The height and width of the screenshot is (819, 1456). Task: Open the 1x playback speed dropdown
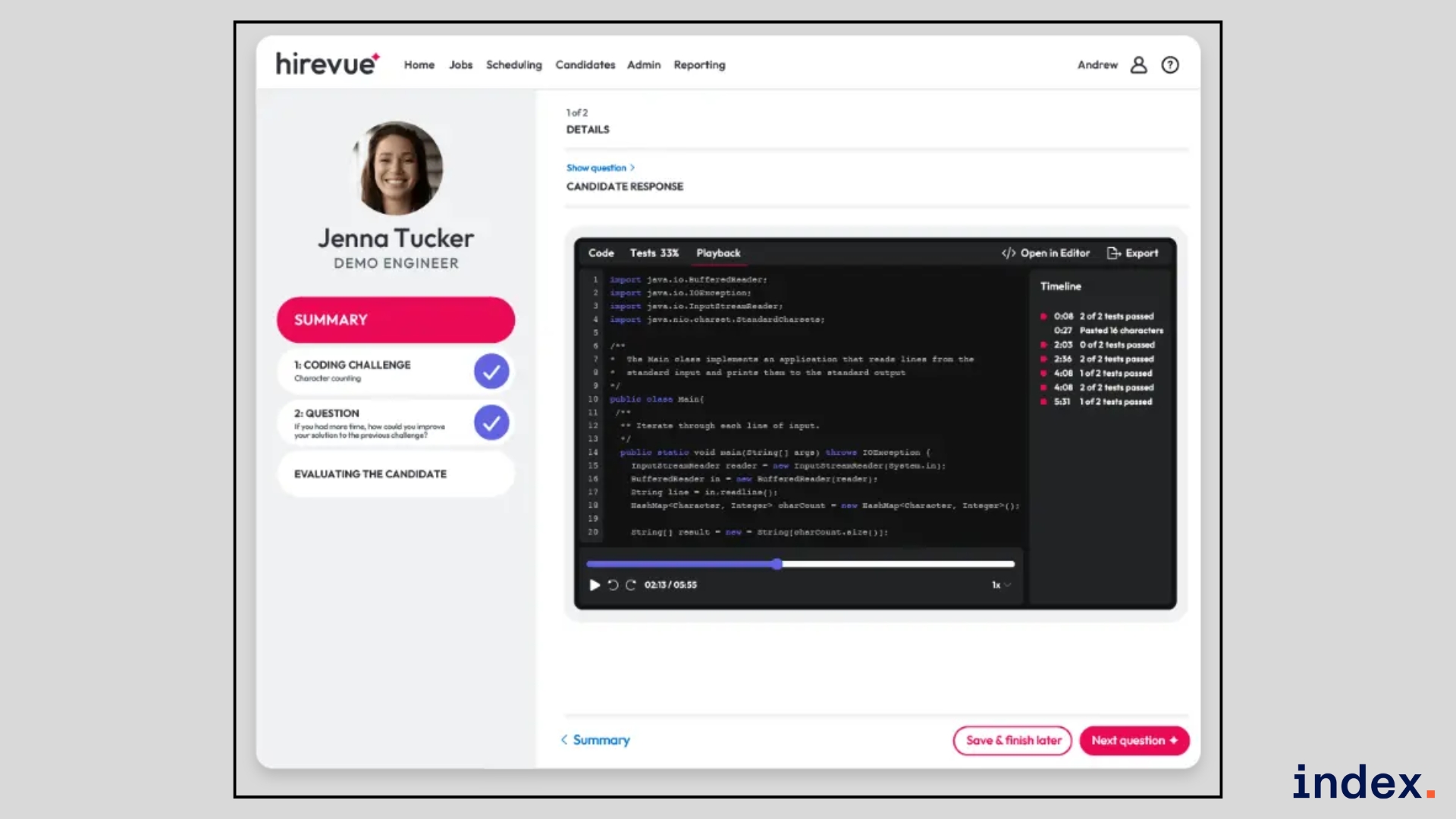coord(1001,585)
